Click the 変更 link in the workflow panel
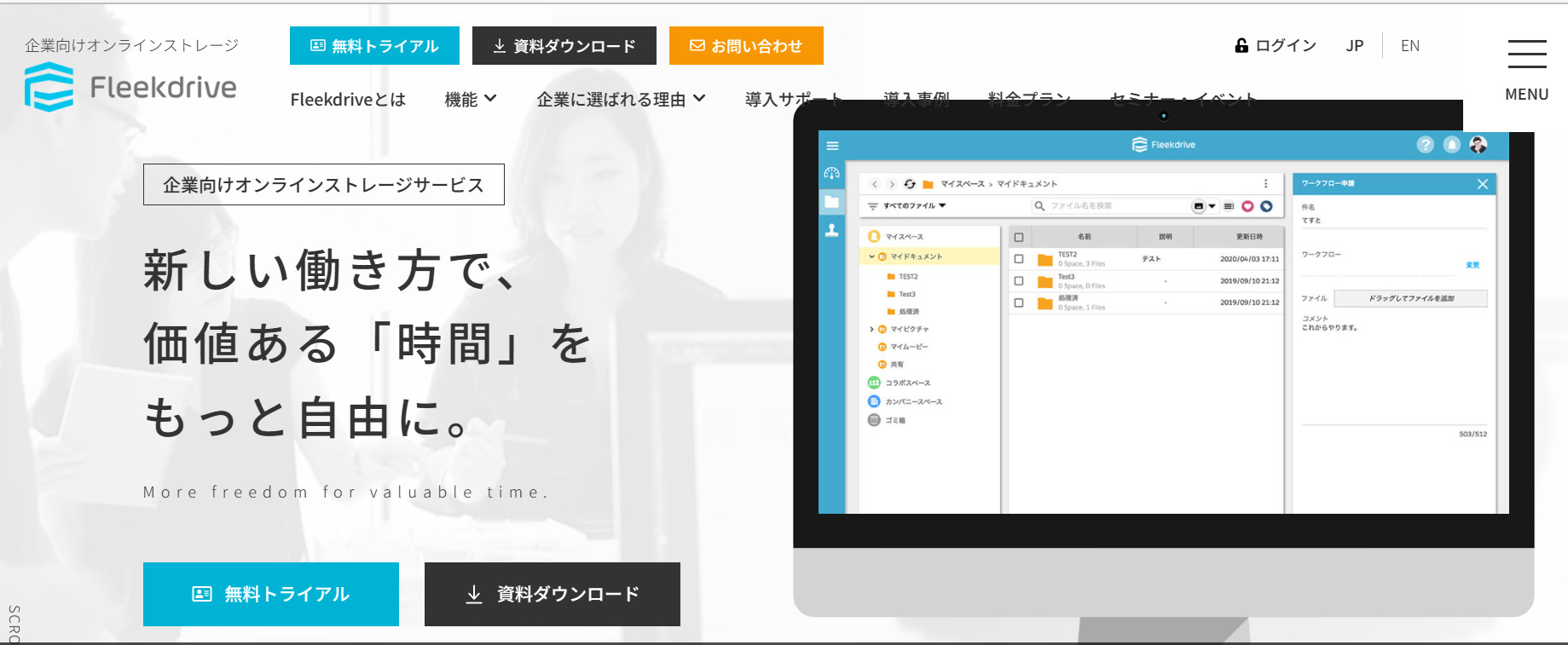Image resolution: width=1568 pixels, height=645 pixels. click(x=1473, y=265)
